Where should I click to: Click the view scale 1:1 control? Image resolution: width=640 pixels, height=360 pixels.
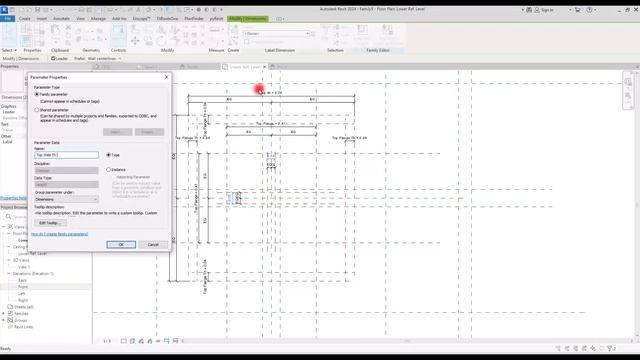tap(107, 341)
